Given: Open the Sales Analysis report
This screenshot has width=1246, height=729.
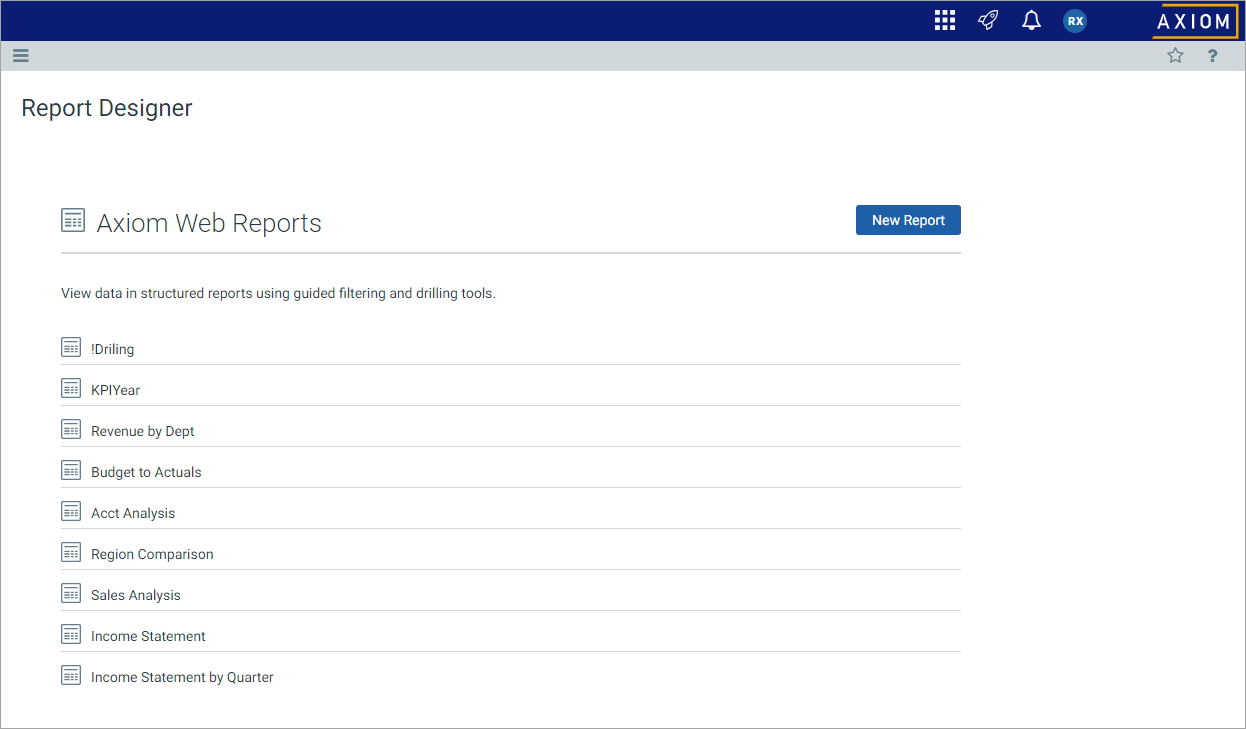Looking at the screenshot, I should pyautogui.click(x=136, y=595).
